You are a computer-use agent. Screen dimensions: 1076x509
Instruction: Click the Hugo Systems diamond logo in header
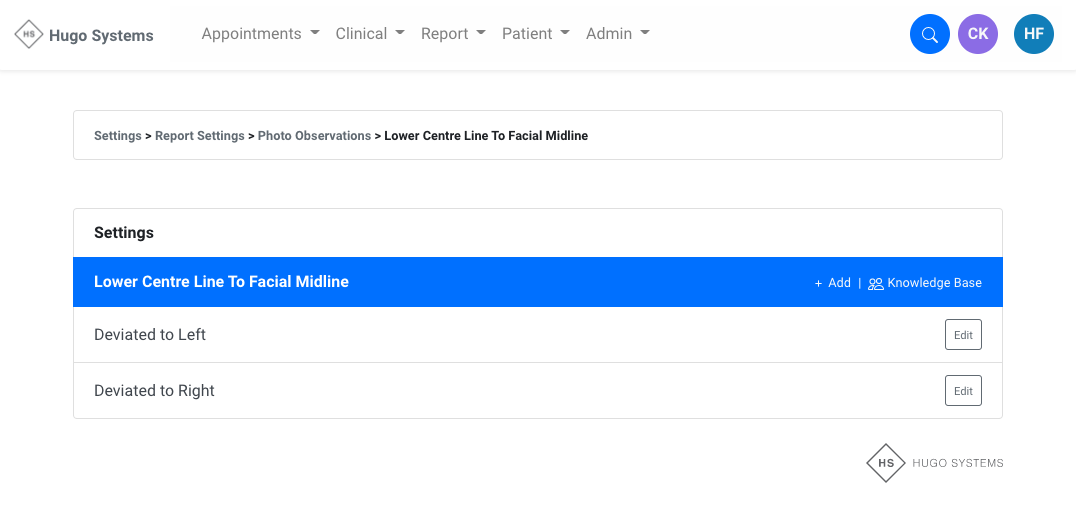[29, 35]
